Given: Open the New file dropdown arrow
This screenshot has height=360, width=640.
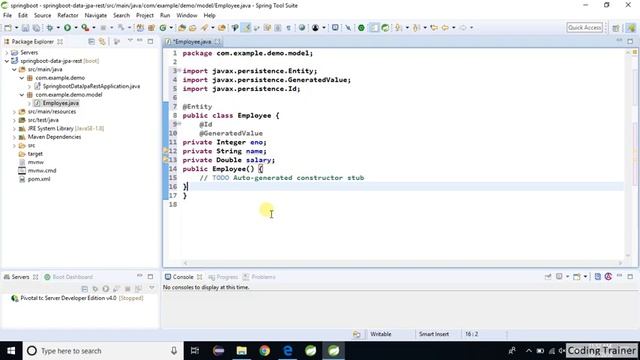Looking at the screenshot, I should [x=16, y=28].
